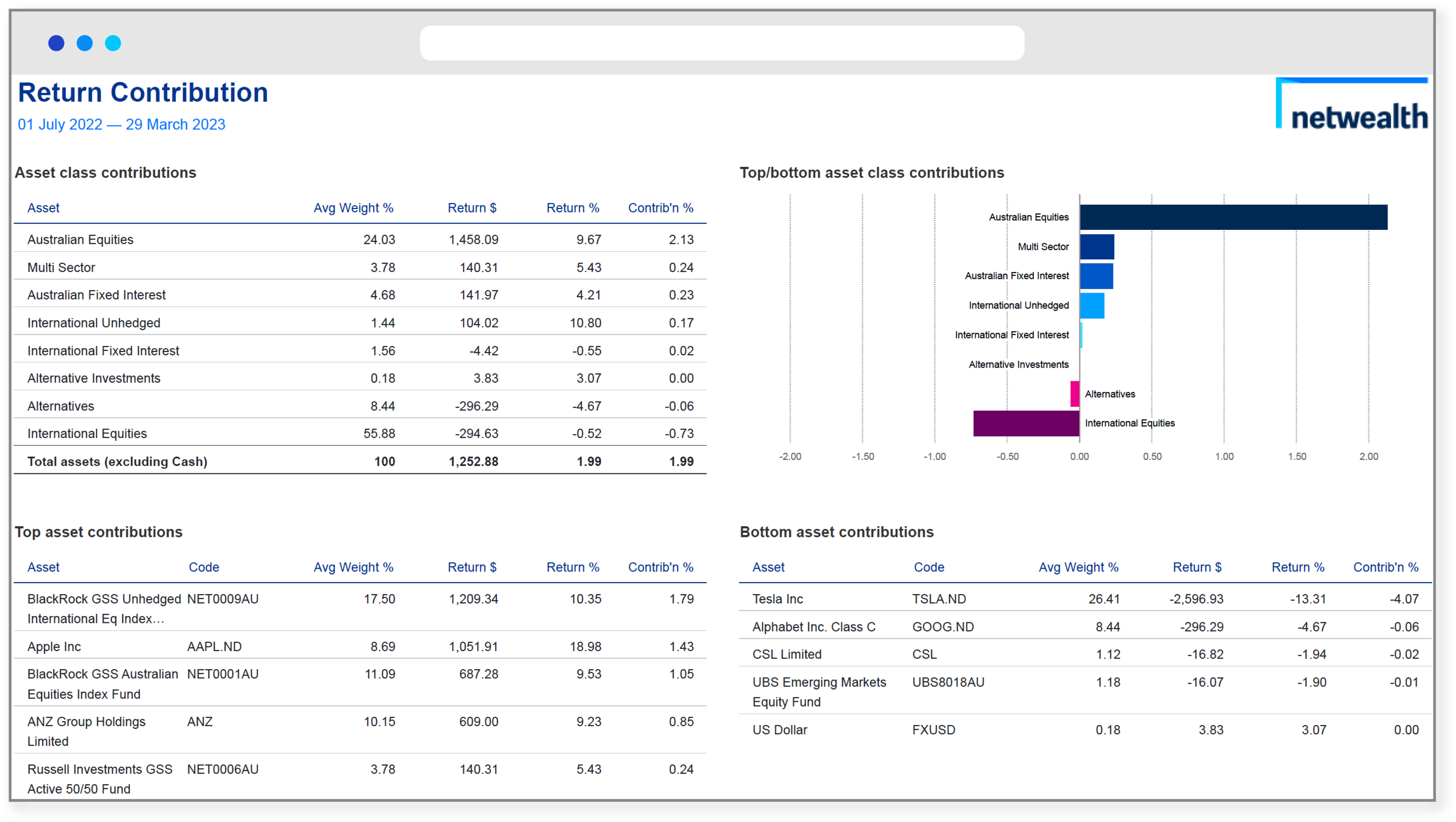1456x822 pixels.
Task: Select the date range 01 July 2022 — 29 March 2023
Action: (121, 124)
